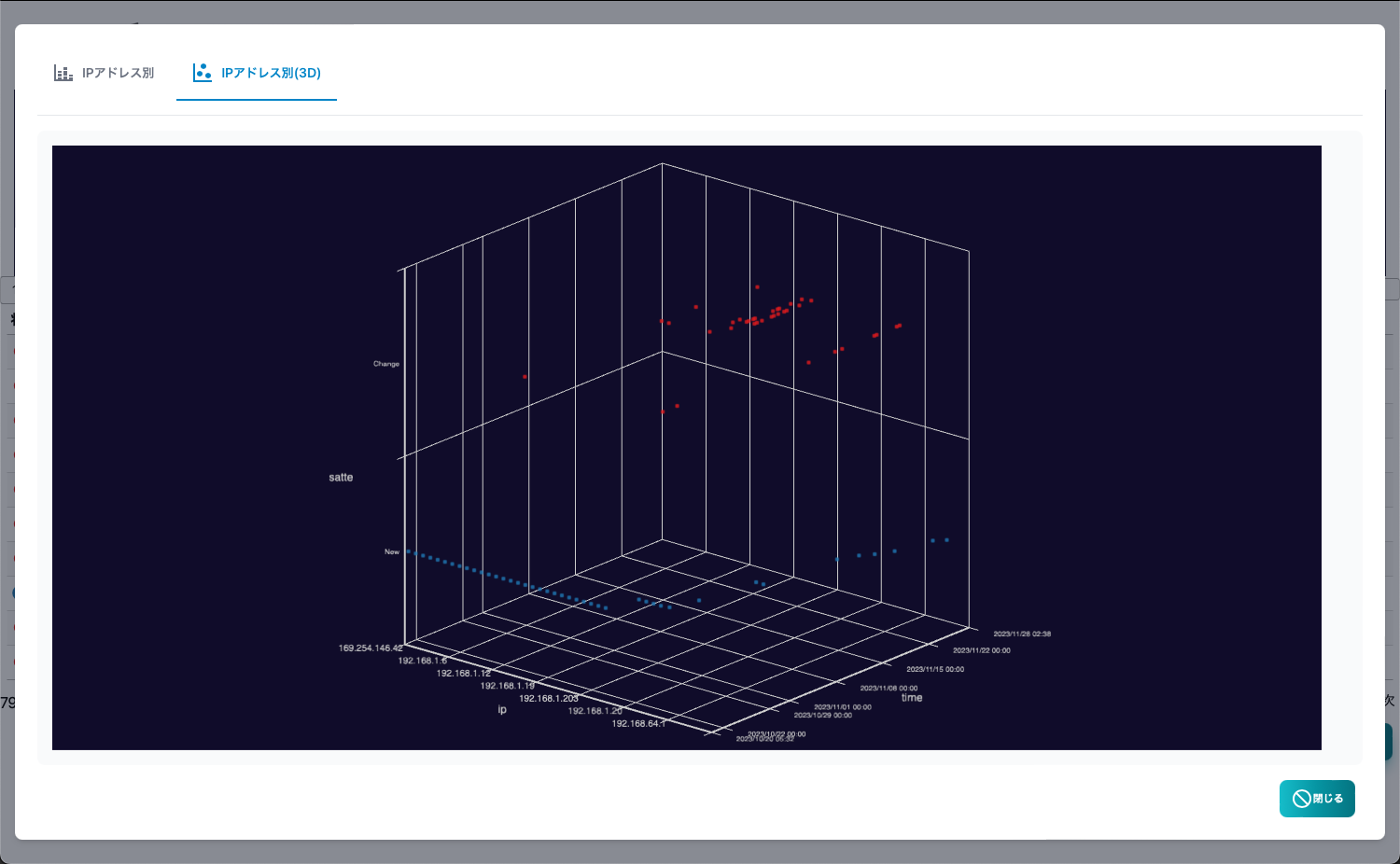Select the 169.254.146.42 IP tick label
This screenshot has height=864, width=1400.
coord(371,648)
